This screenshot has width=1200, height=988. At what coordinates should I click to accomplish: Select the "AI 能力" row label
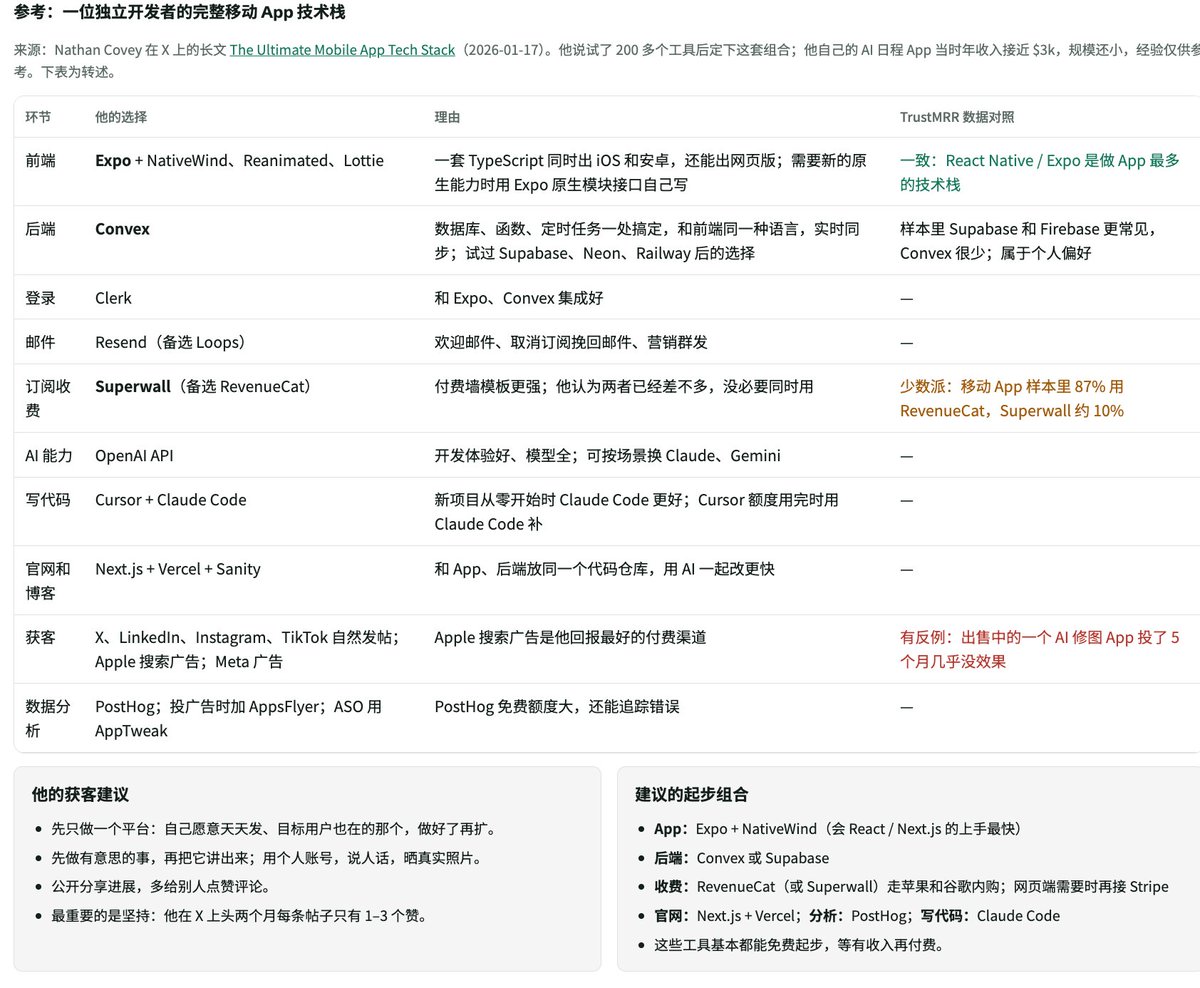[49, 456]
